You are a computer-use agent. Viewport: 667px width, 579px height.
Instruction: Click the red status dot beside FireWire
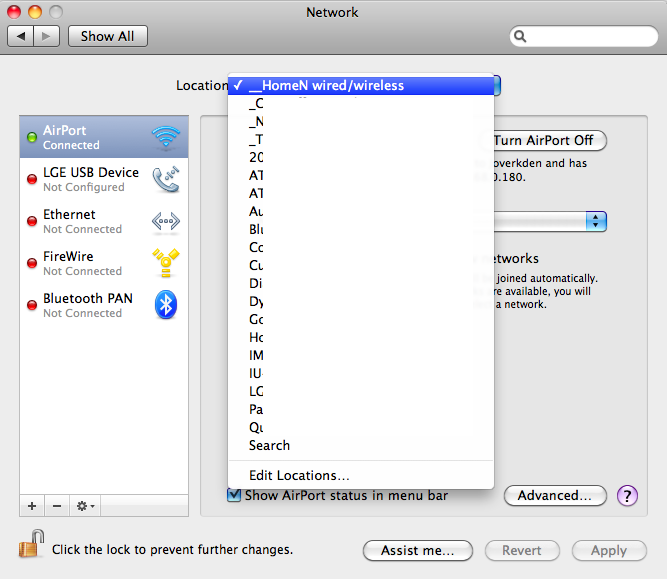point(32,263)
